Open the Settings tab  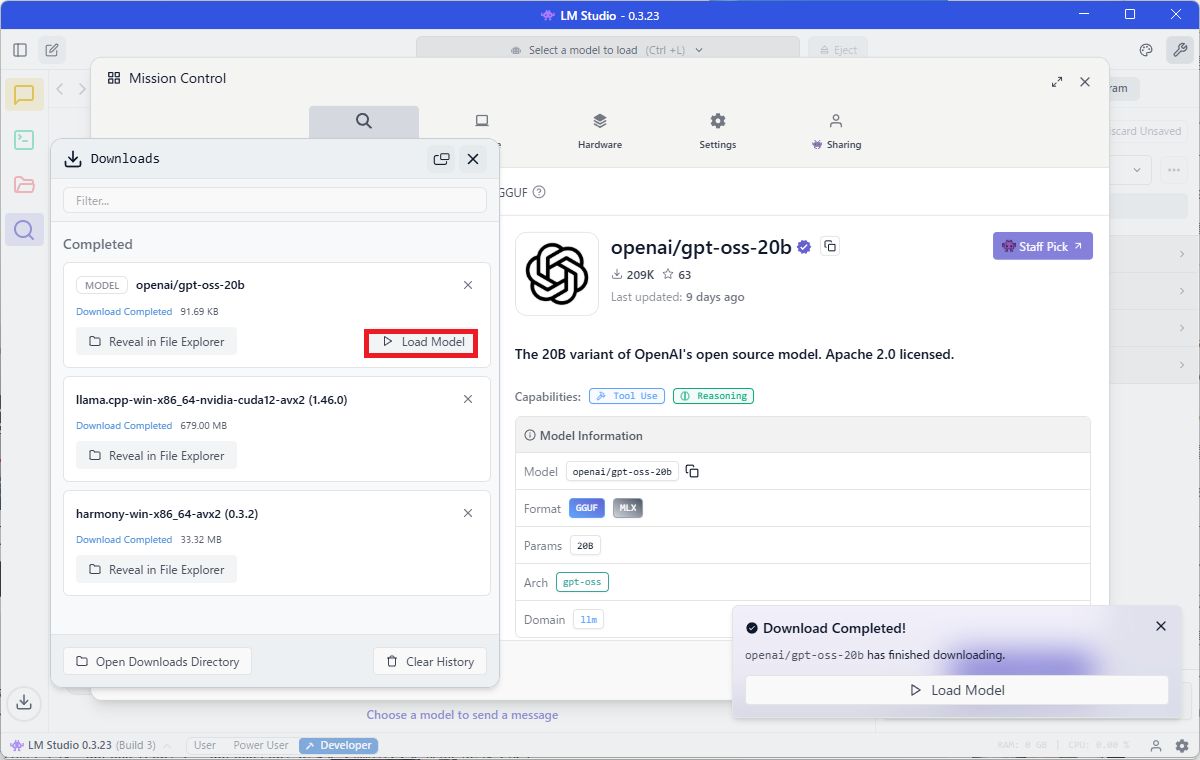[718, 130]
